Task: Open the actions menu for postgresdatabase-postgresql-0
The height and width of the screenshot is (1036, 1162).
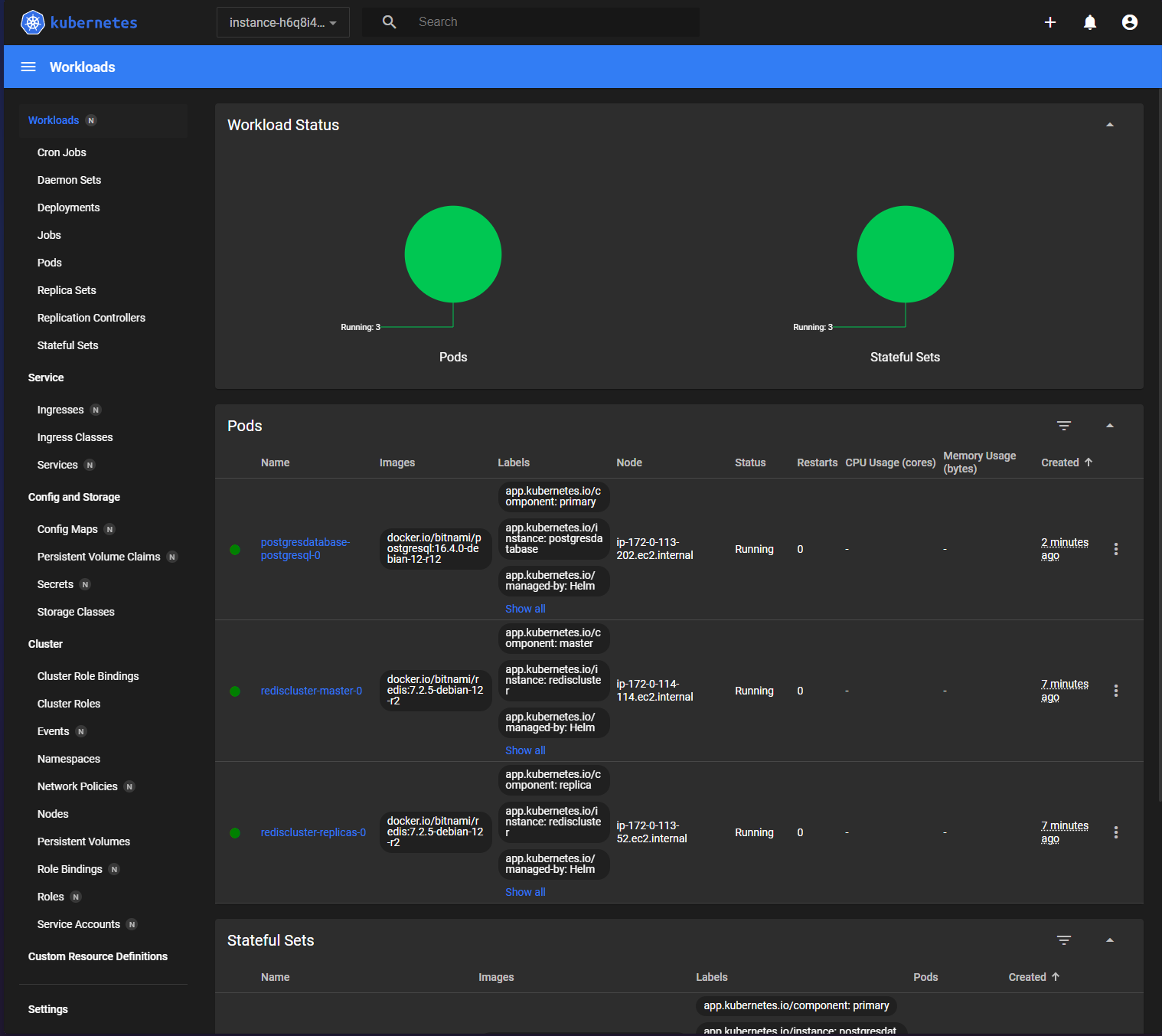Action: pyautogui.click(x=1115, y=549)
